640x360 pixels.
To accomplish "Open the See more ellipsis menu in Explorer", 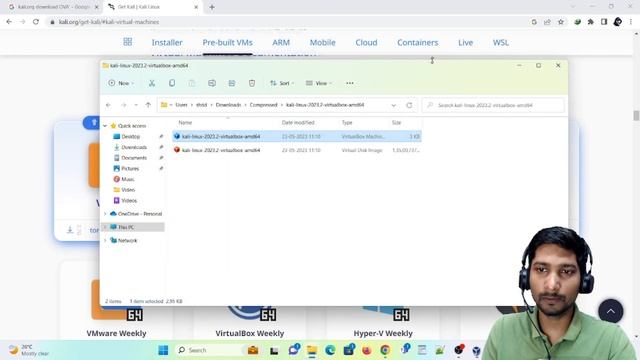I will (350, 83).
